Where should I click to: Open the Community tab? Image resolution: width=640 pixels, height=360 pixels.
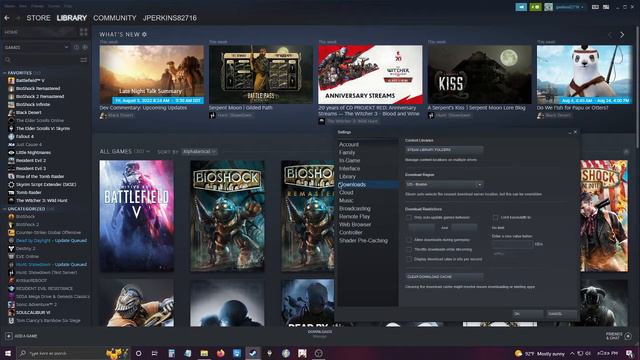coord(115,18)
